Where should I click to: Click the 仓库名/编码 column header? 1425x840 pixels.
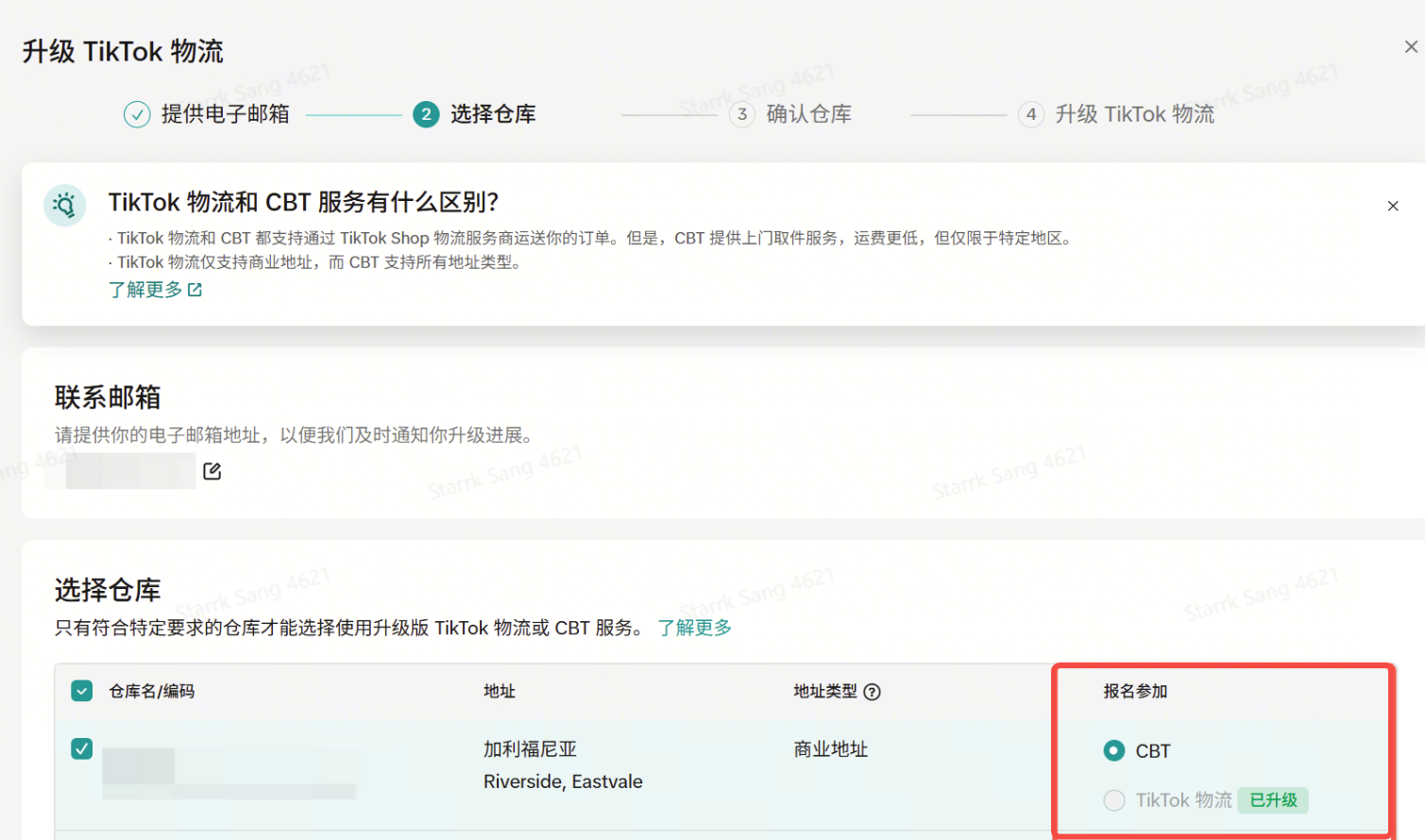(x=151, y=692)
